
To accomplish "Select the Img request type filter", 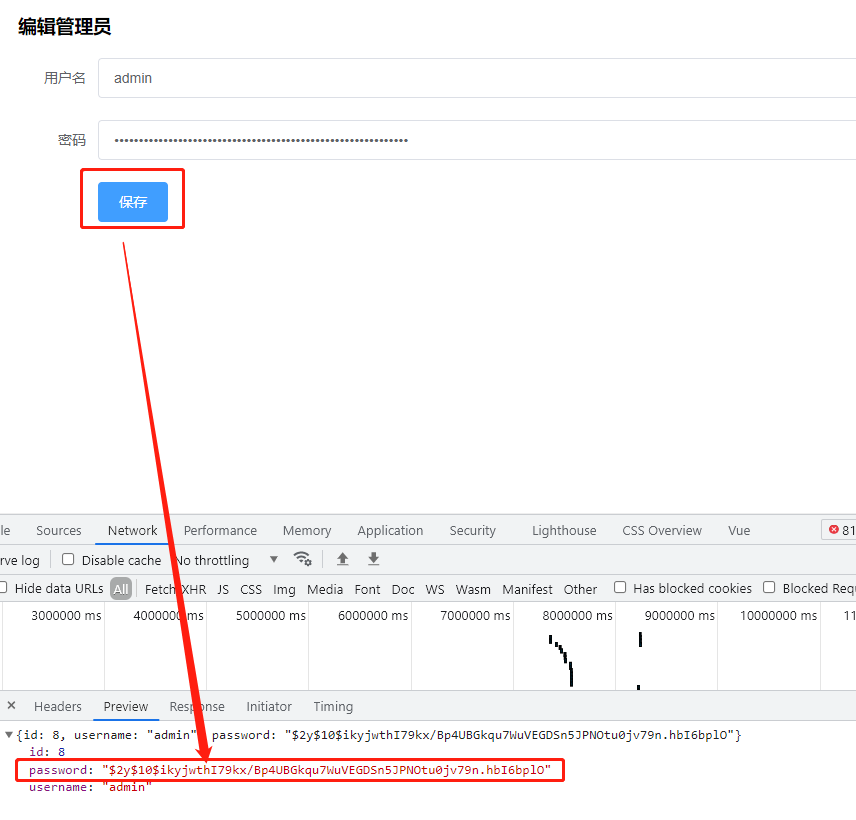I will 284,589.
